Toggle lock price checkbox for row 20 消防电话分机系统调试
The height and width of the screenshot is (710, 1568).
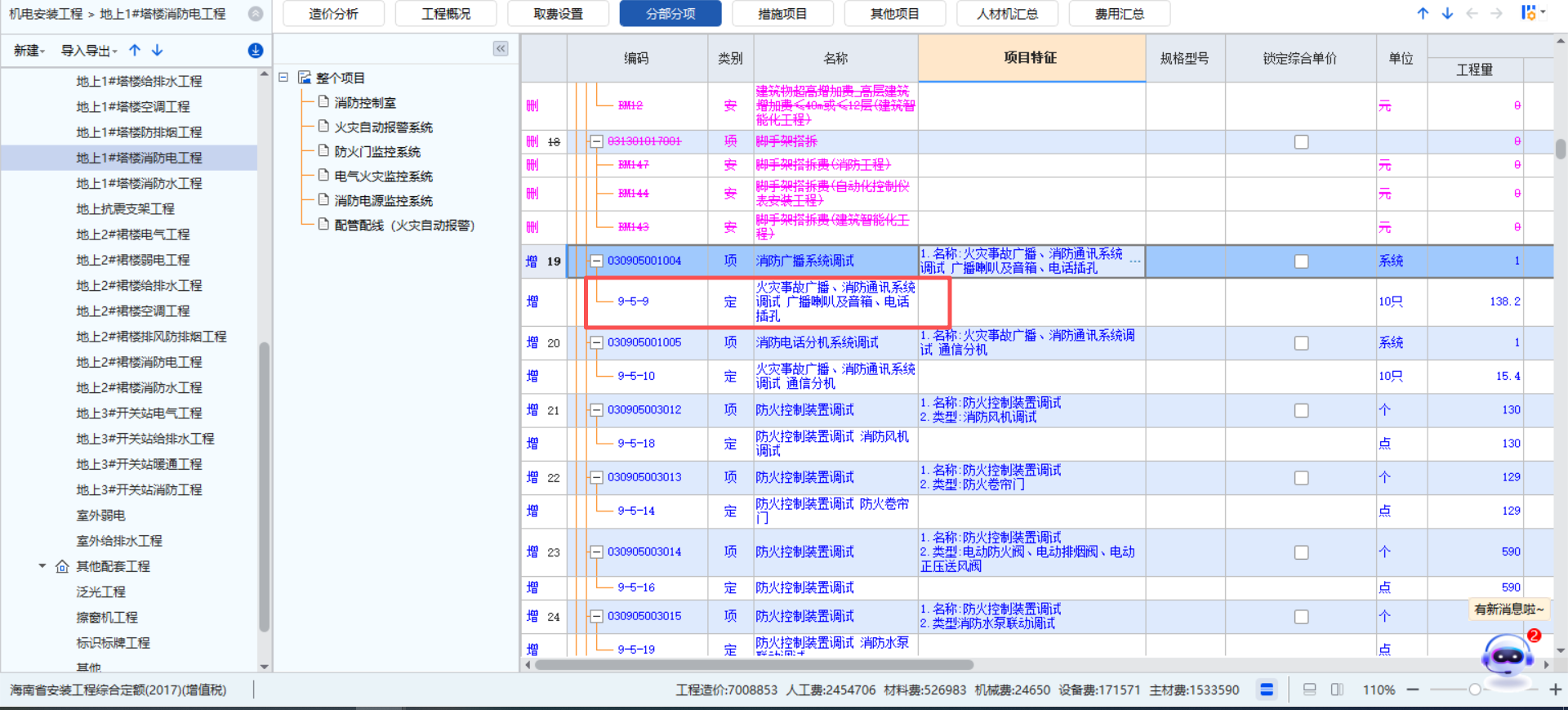1301,343
